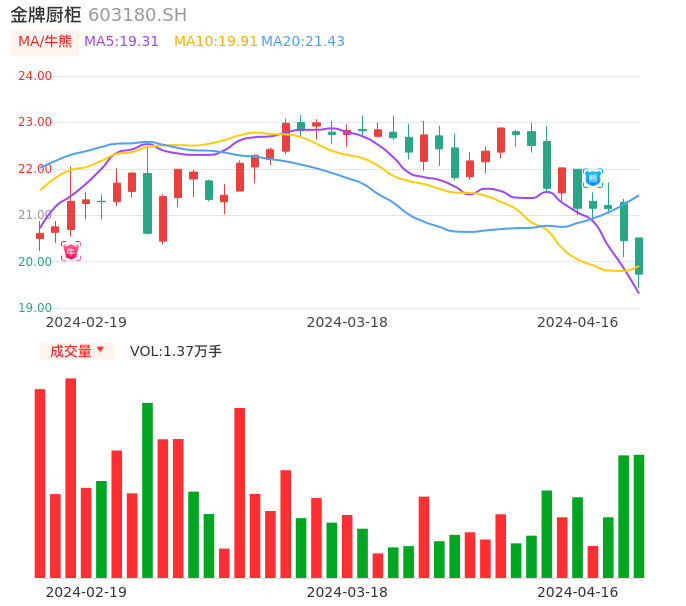
Task: Click the blue bear (熊) signal marker
Action: point(593,178)
